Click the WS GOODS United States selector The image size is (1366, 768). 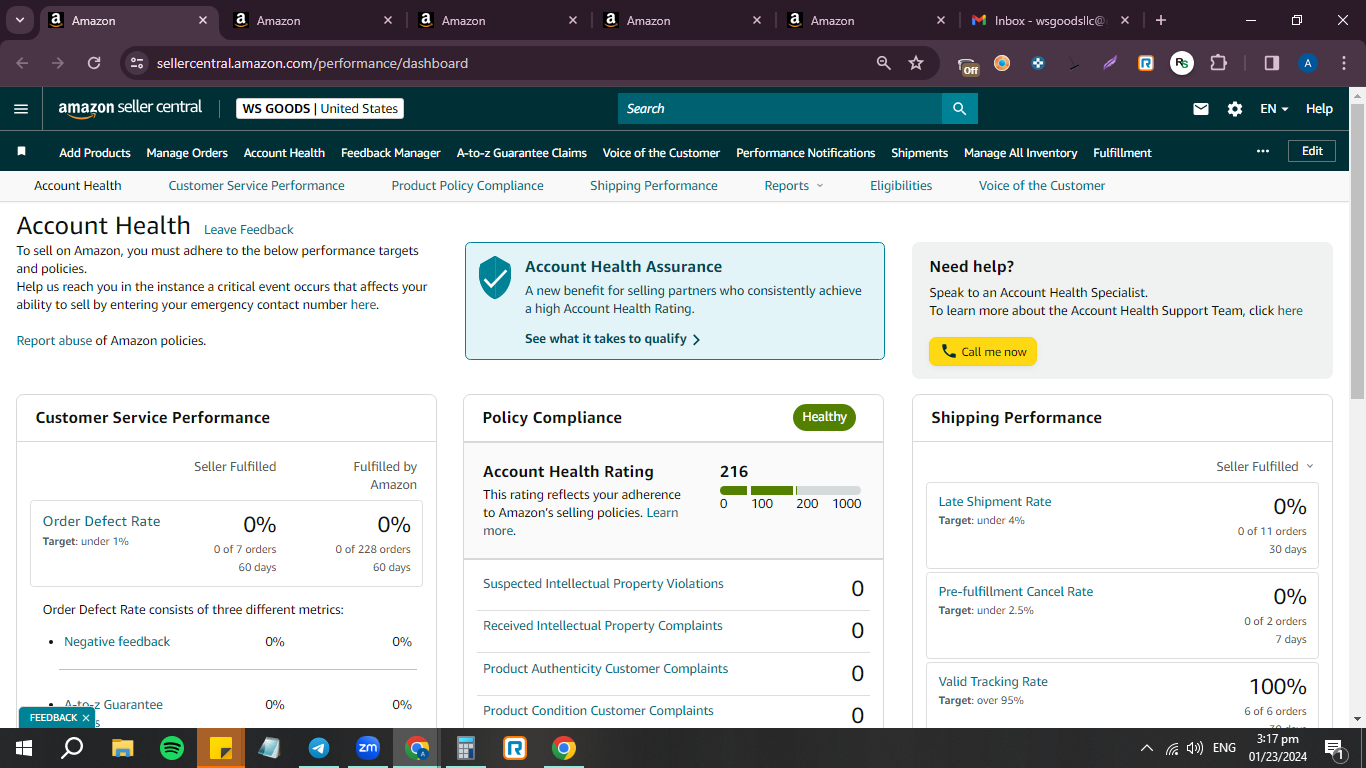pyautogui.click(x=320, y=109)
